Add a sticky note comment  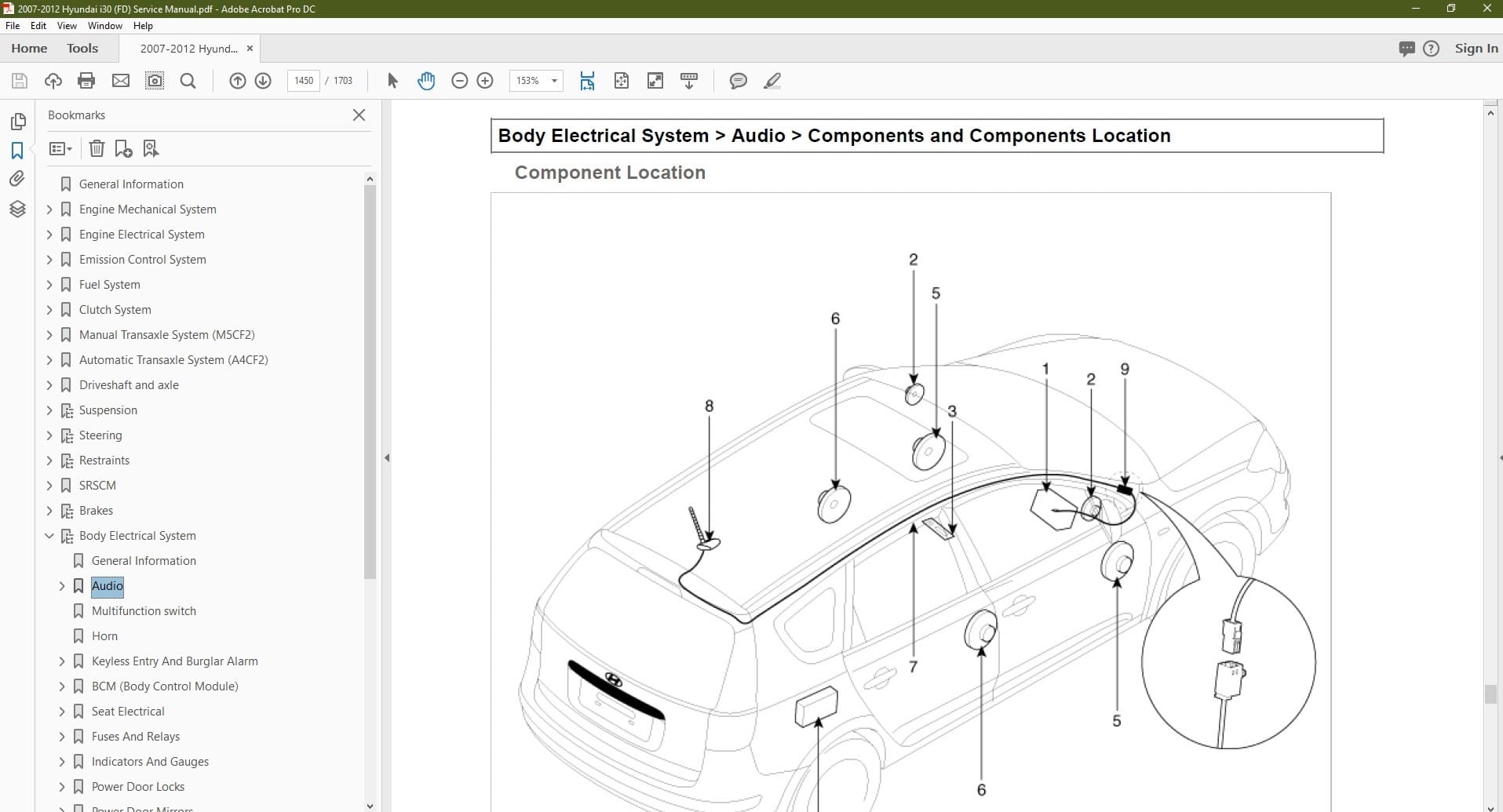pyautogui.click(x=738, y=81)
